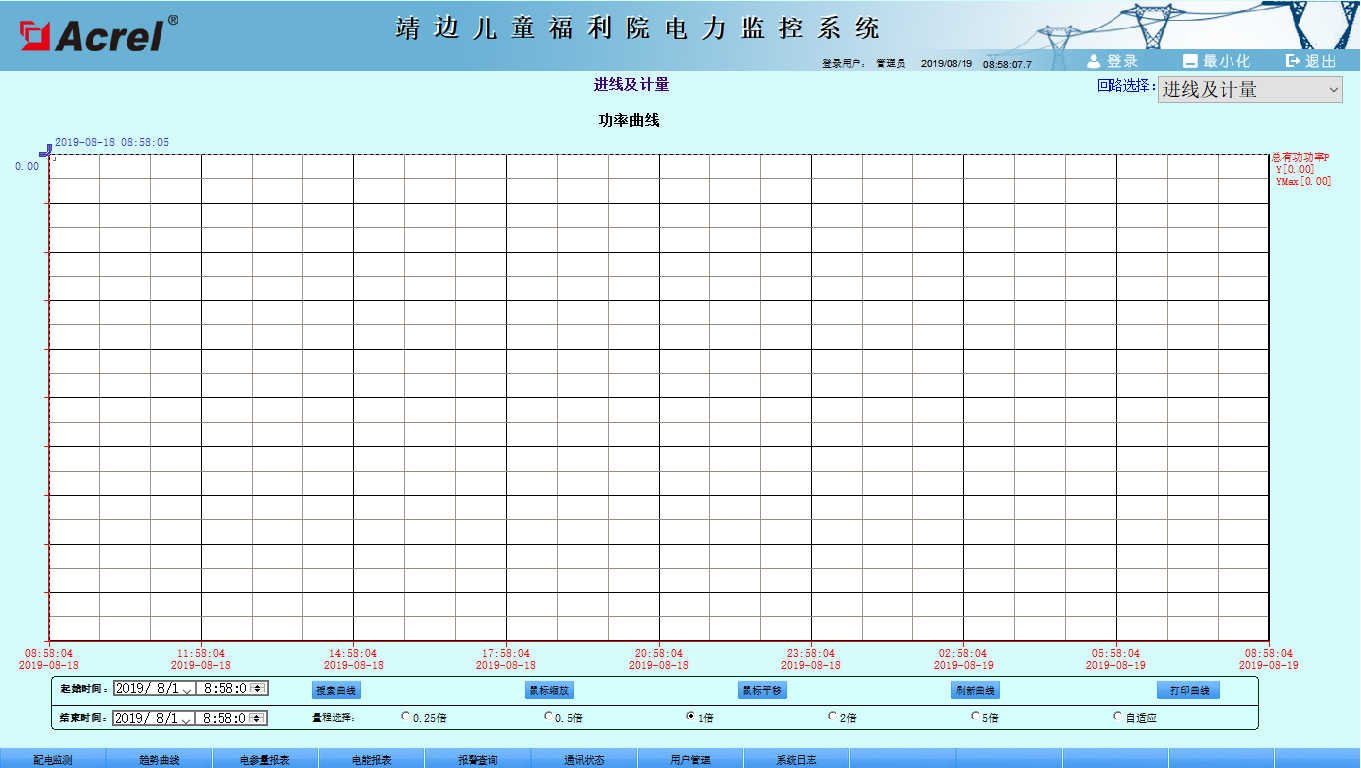Choose the 自适应 auto range option
Viewport: 1361px width, 768px height.
click(x=1117, y=716)
